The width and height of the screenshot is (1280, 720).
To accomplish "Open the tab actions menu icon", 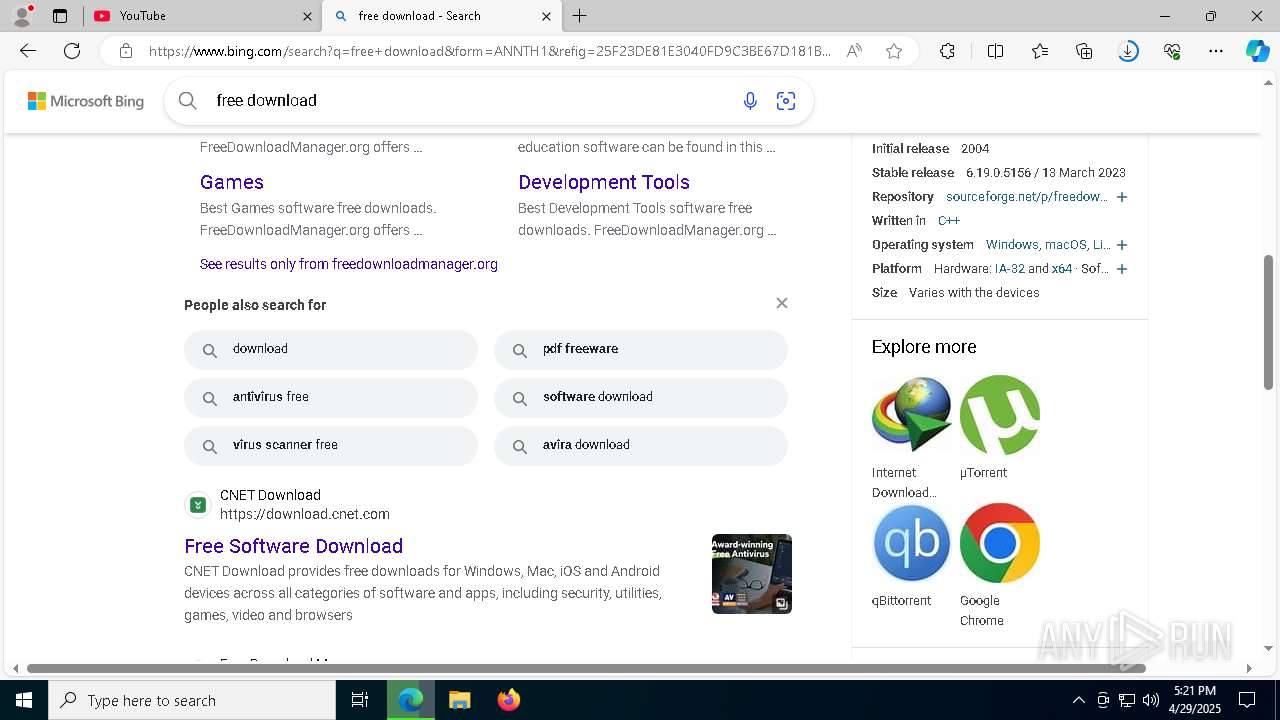I will pyautogui.click(x=60, y=16).
